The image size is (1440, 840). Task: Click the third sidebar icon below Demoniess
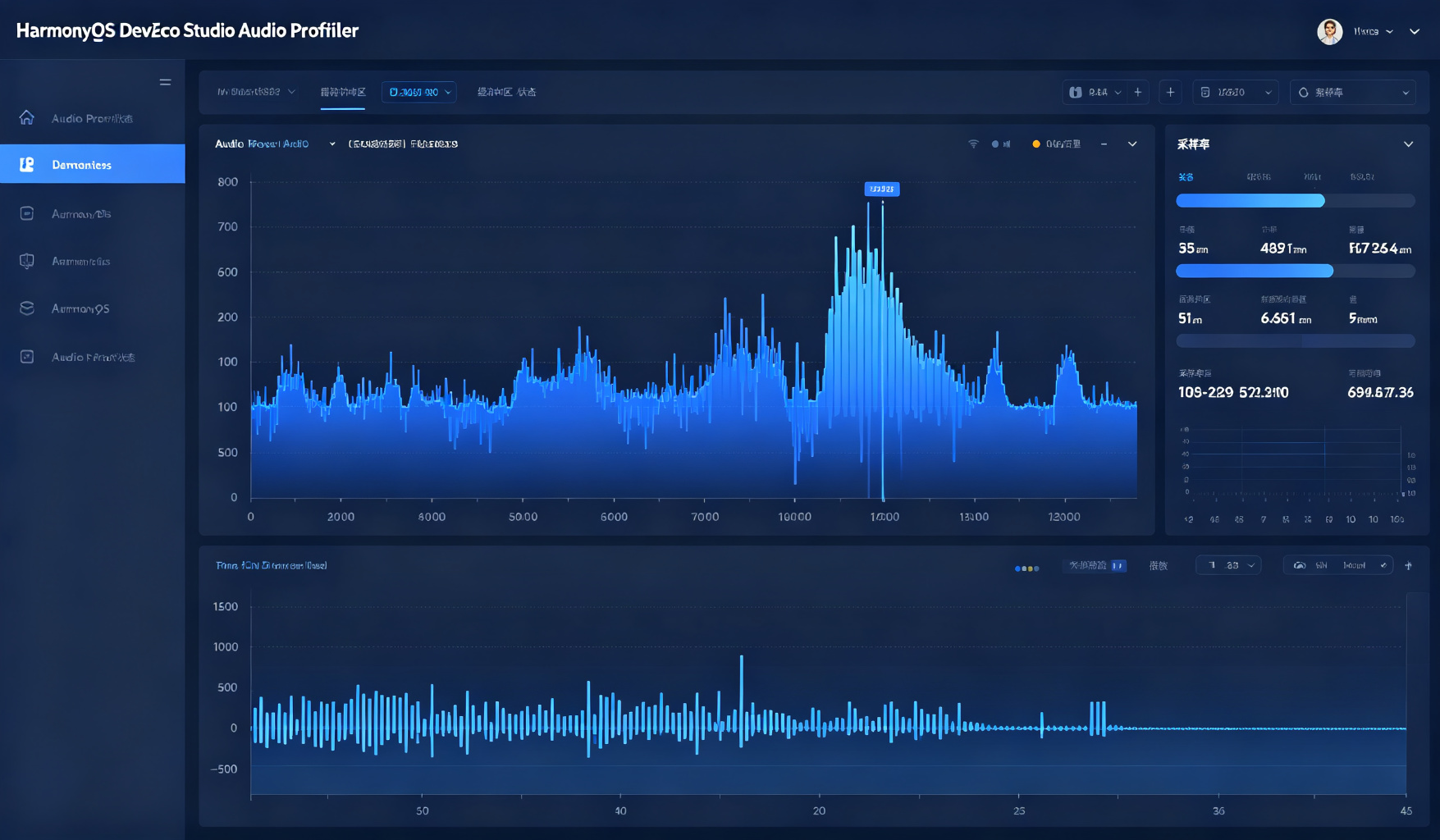27,213
